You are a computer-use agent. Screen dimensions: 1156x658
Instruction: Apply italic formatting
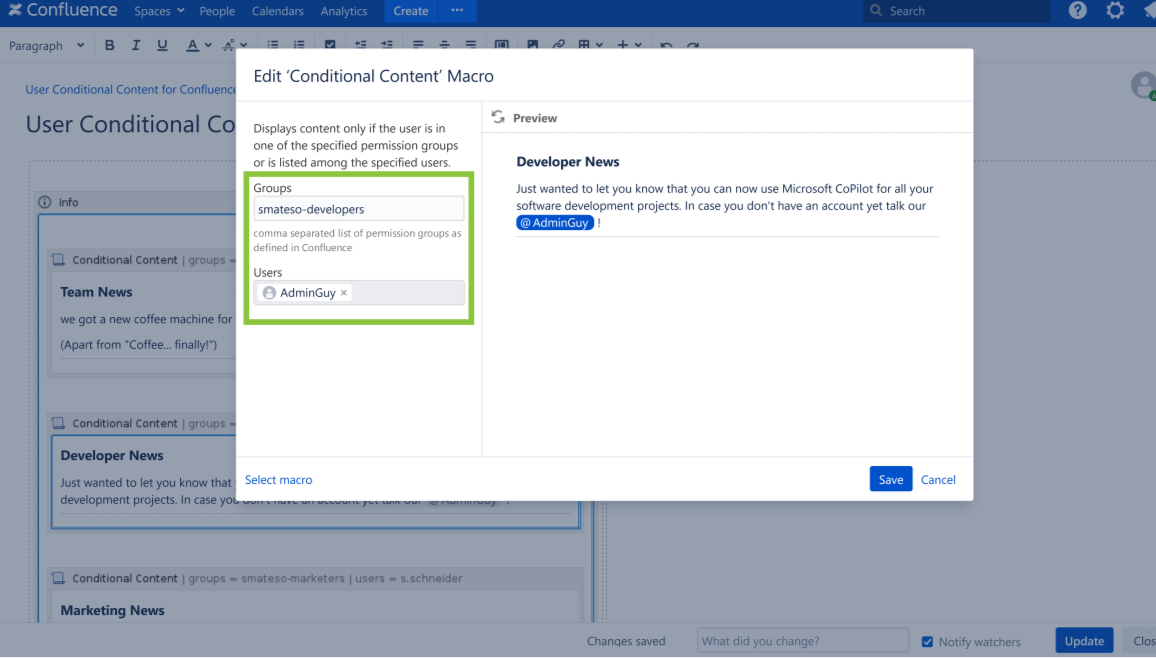136,45
